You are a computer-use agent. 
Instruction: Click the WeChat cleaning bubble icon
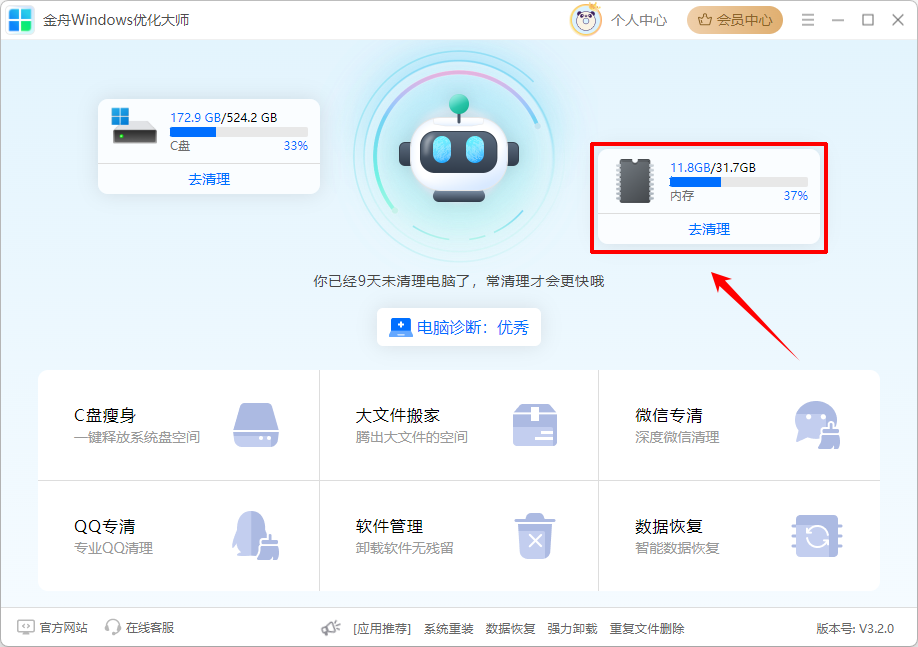(817, 425)
